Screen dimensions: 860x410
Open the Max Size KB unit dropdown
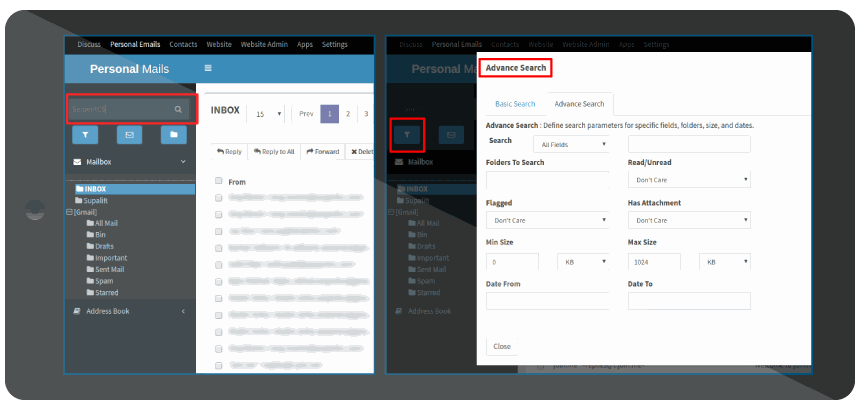(725, 262)
